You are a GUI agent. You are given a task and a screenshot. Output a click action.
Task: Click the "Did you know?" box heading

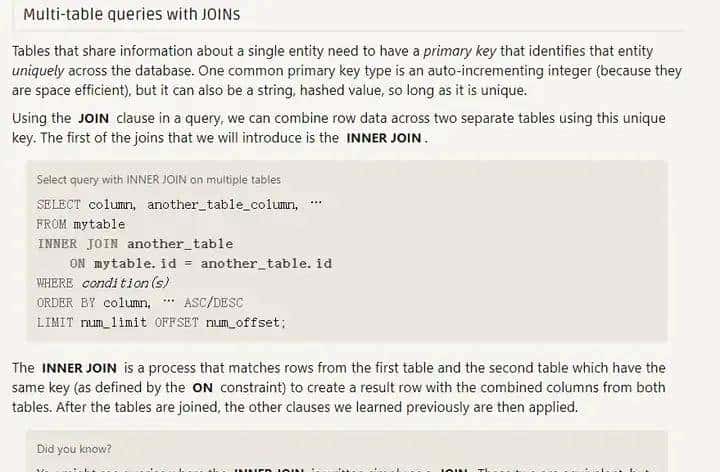pos(74,449)
